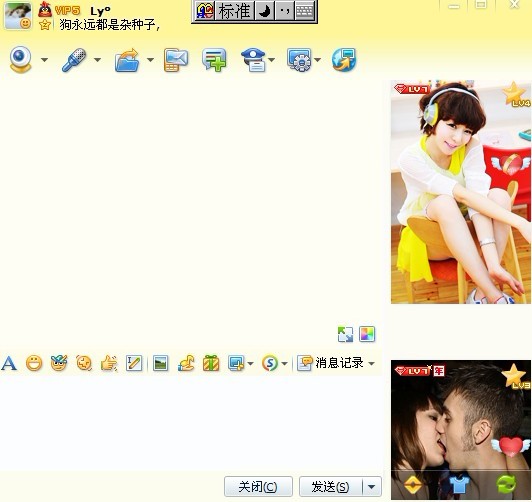
Task: Open the emoticon smiley face picker
Action: [34, 363]
